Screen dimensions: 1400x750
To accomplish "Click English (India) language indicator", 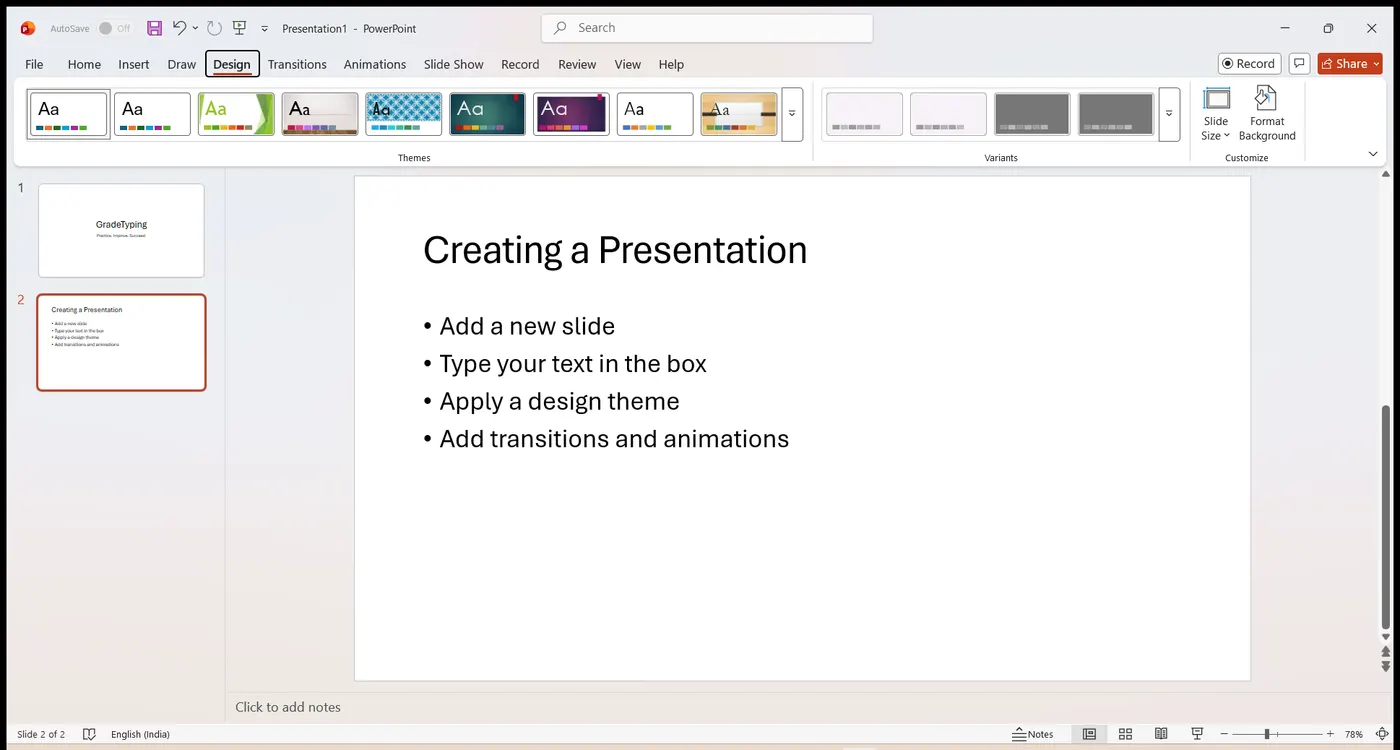I will tap(140, 734).
